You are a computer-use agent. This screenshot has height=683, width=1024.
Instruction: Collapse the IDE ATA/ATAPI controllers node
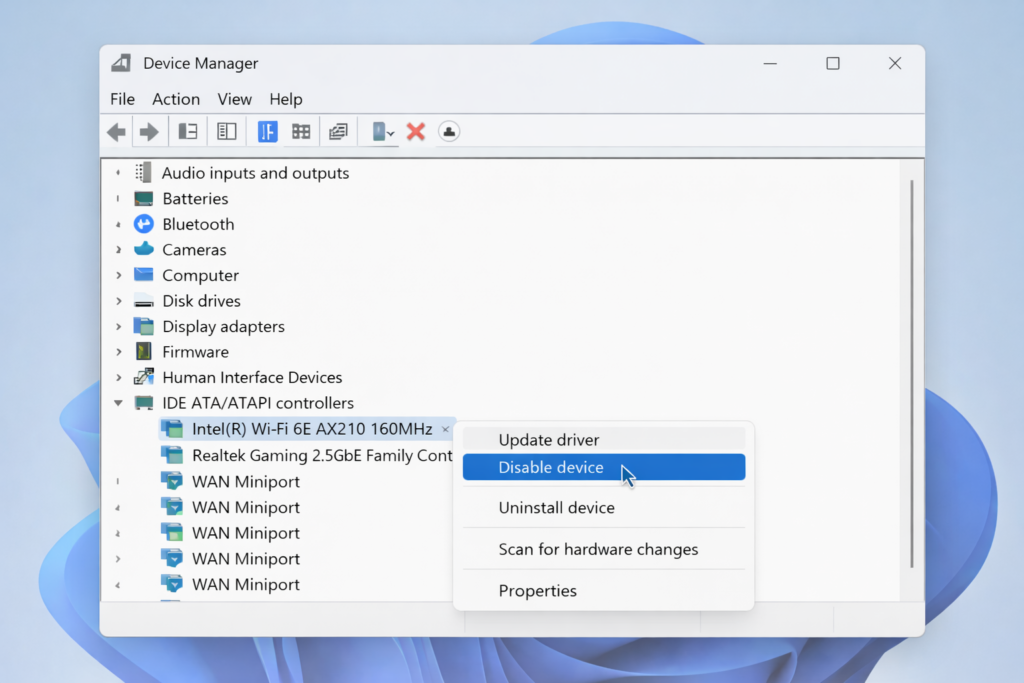point(118,403)
